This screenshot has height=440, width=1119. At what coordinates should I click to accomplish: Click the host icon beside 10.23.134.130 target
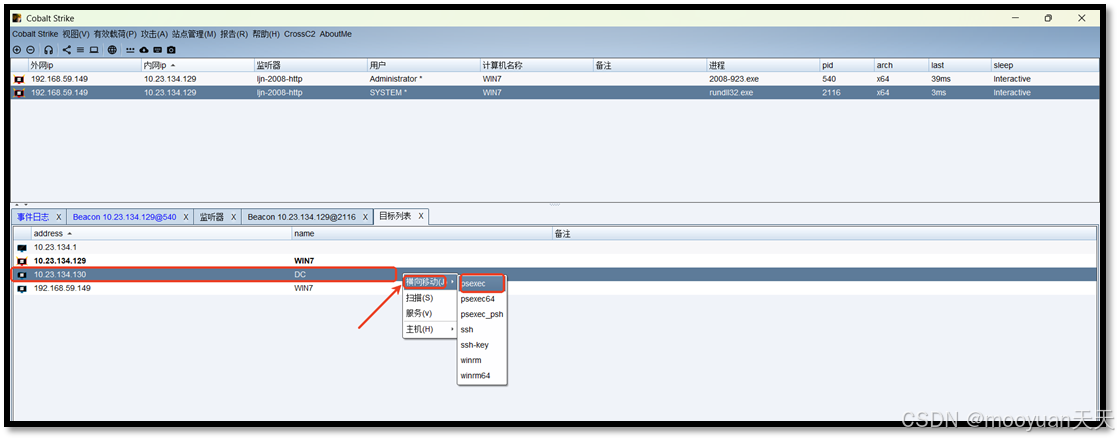click(22, 275)
